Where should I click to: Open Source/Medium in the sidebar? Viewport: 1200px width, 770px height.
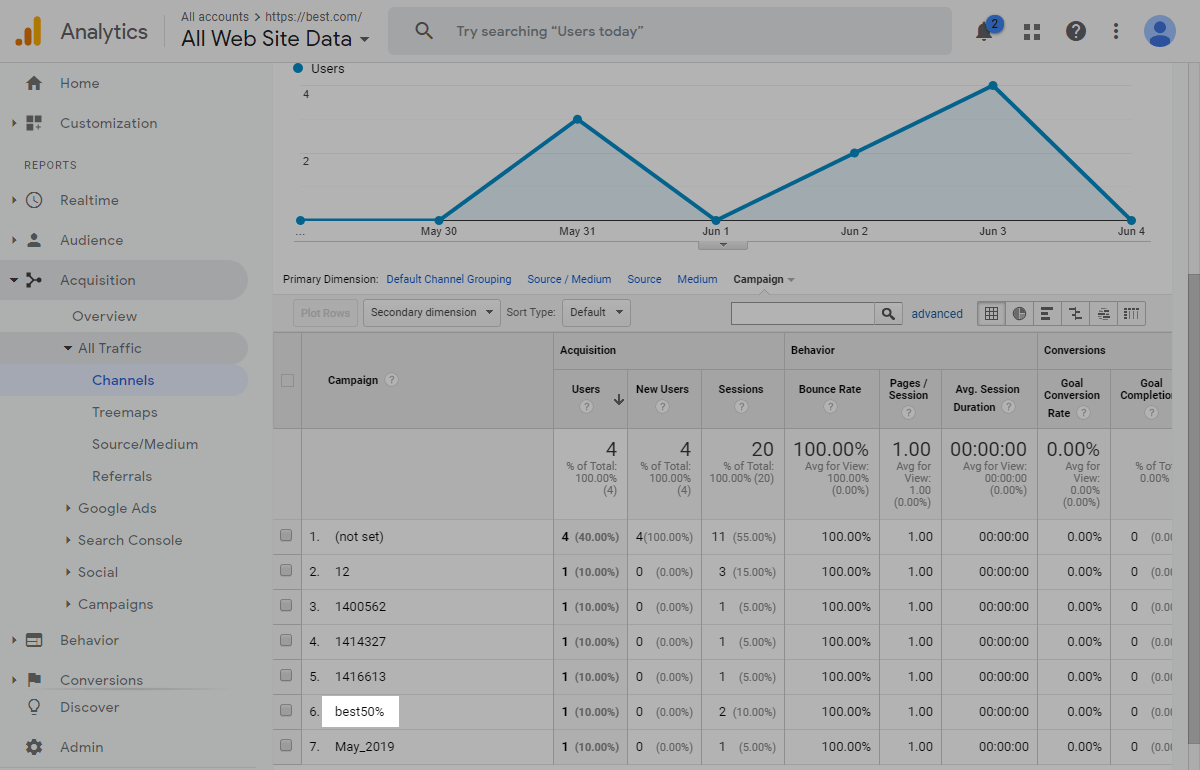(145, 444)
